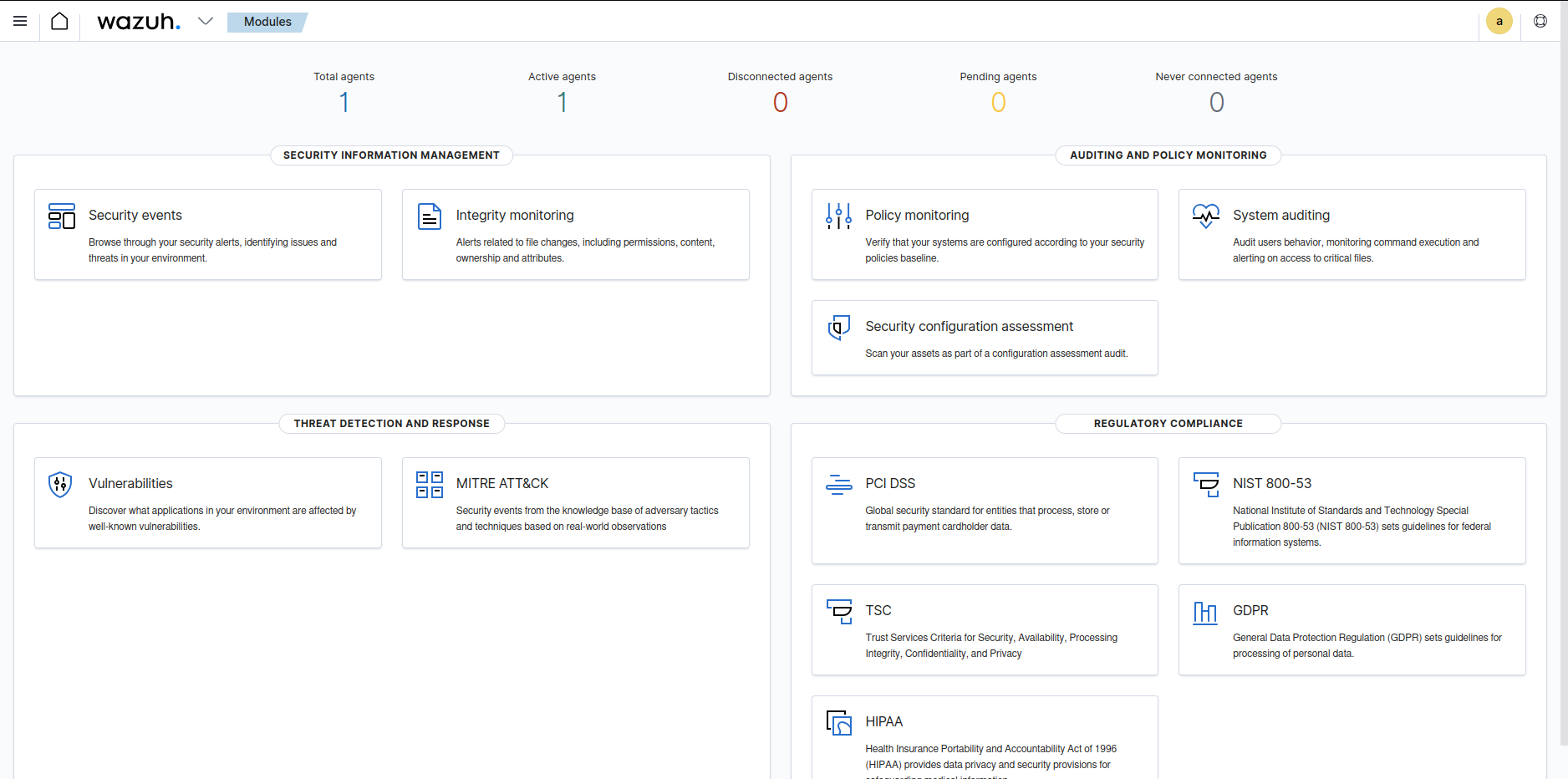Click the Security events module icon
This screenshot has height=779, width=1568.
click(62, 216)
